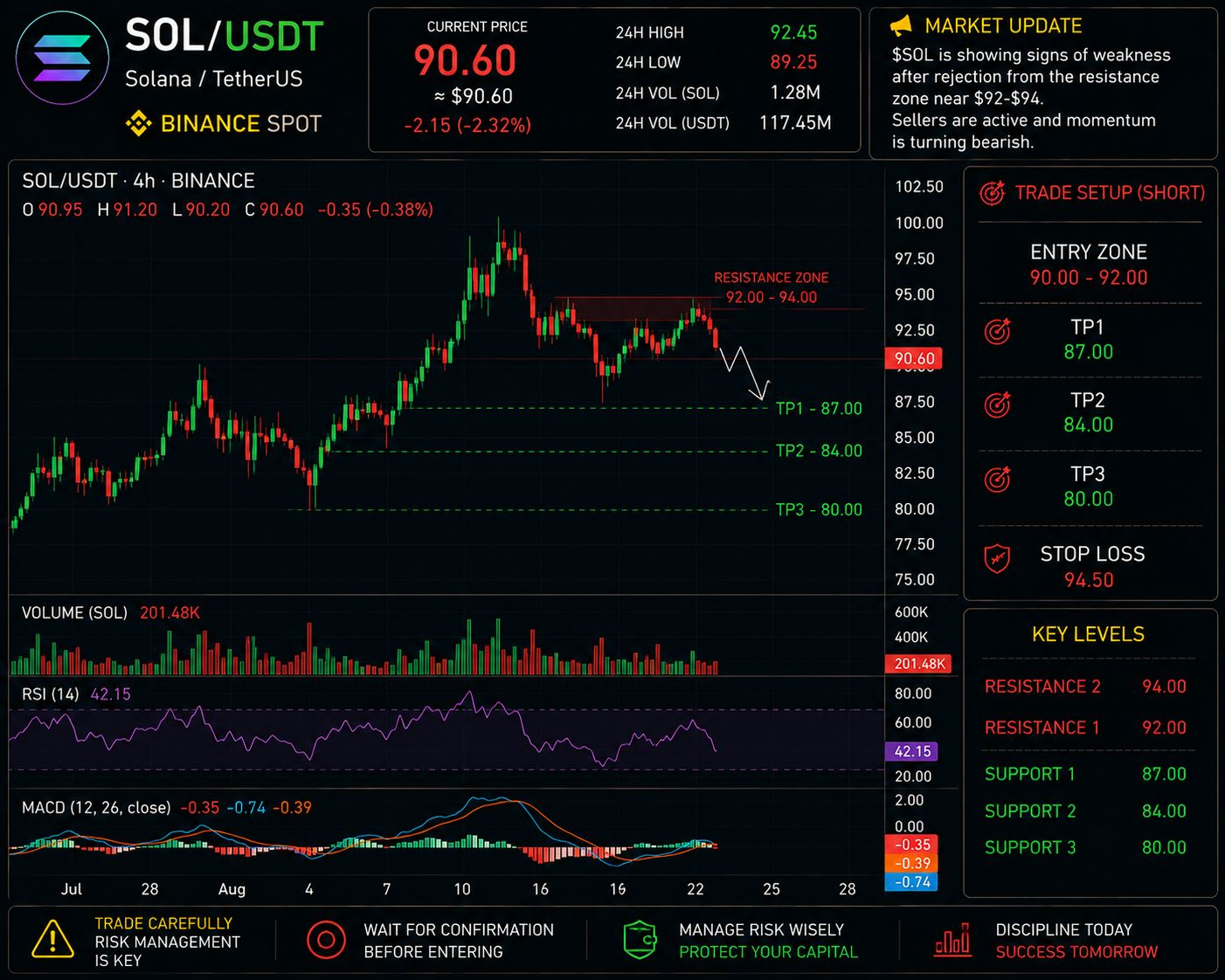Viewport: 1225px width, 980px height.
Task: Click the 'RESISTANCE ZONE' label on the chart
Action: pyautogui.click(x=772, y=278)
